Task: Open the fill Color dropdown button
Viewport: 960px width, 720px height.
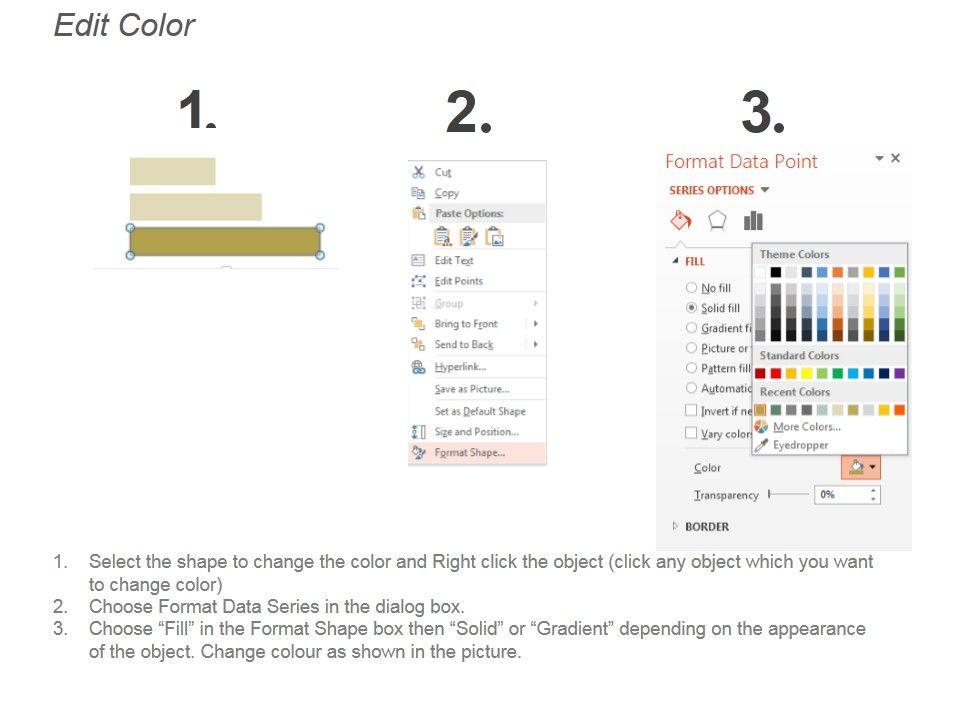Action: point(860,467)
